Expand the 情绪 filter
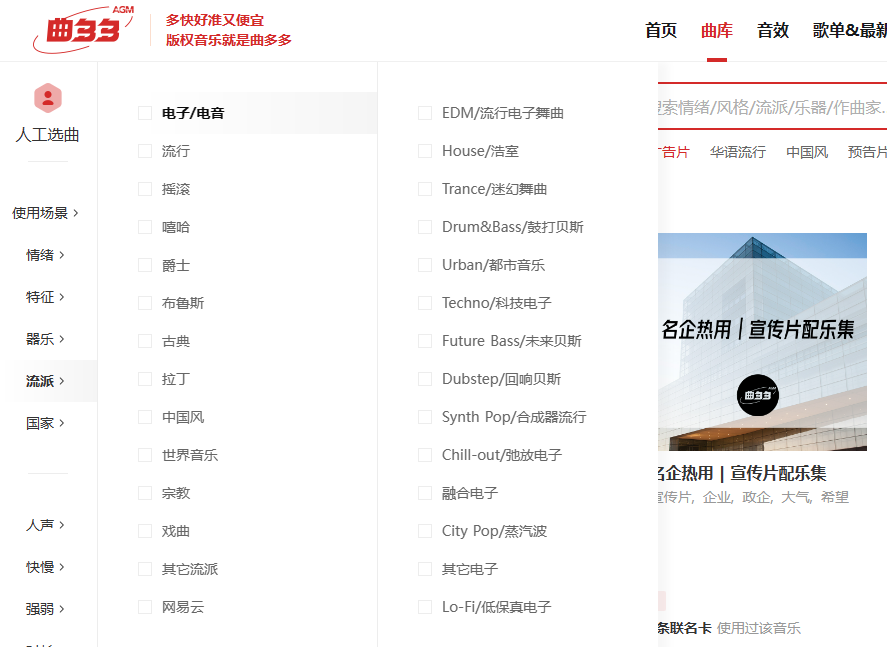The width and height of the screenshot is (887, 647). tap(45, 255)
